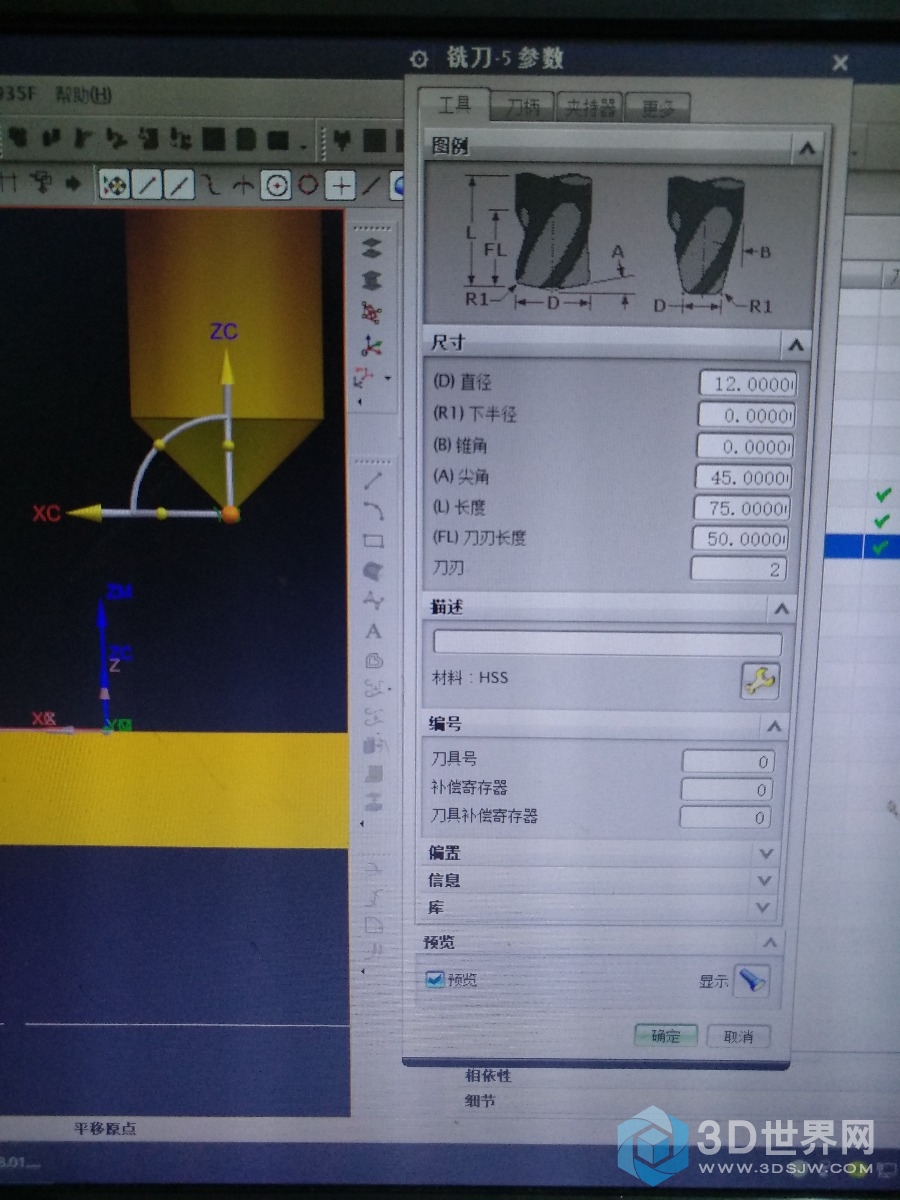The height and width of the screenshot is (1200, 900).
Task: Click the (B) 锥角 taper angle field
Action: pyautogui.click(x=745, y=446)
